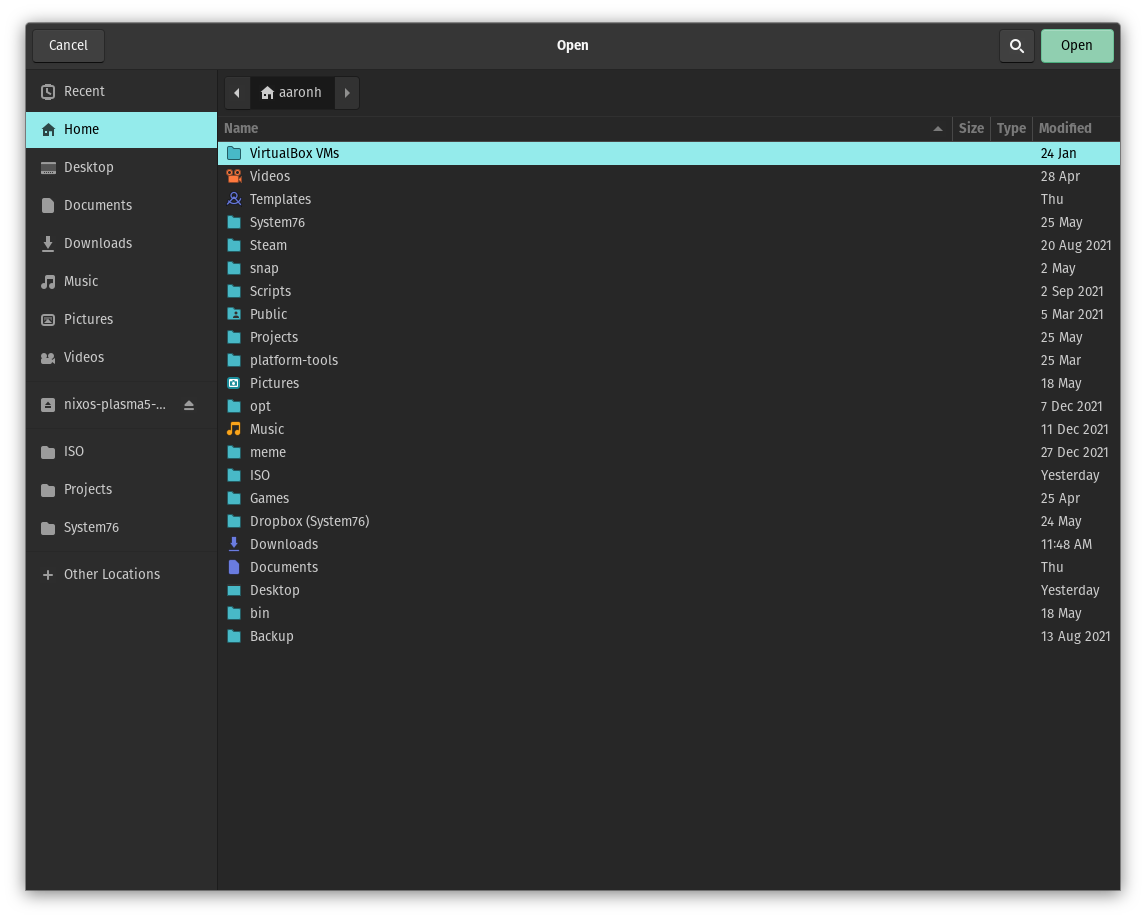Click the Videos camera folder icon

pos(234,176)
